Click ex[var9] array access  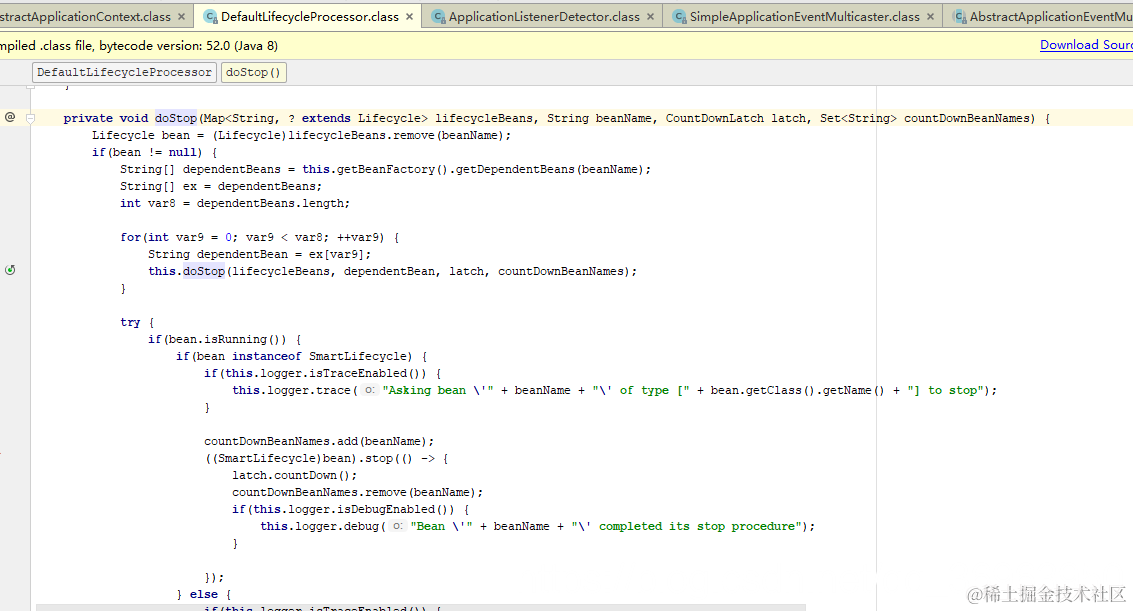tap(337, 255)
